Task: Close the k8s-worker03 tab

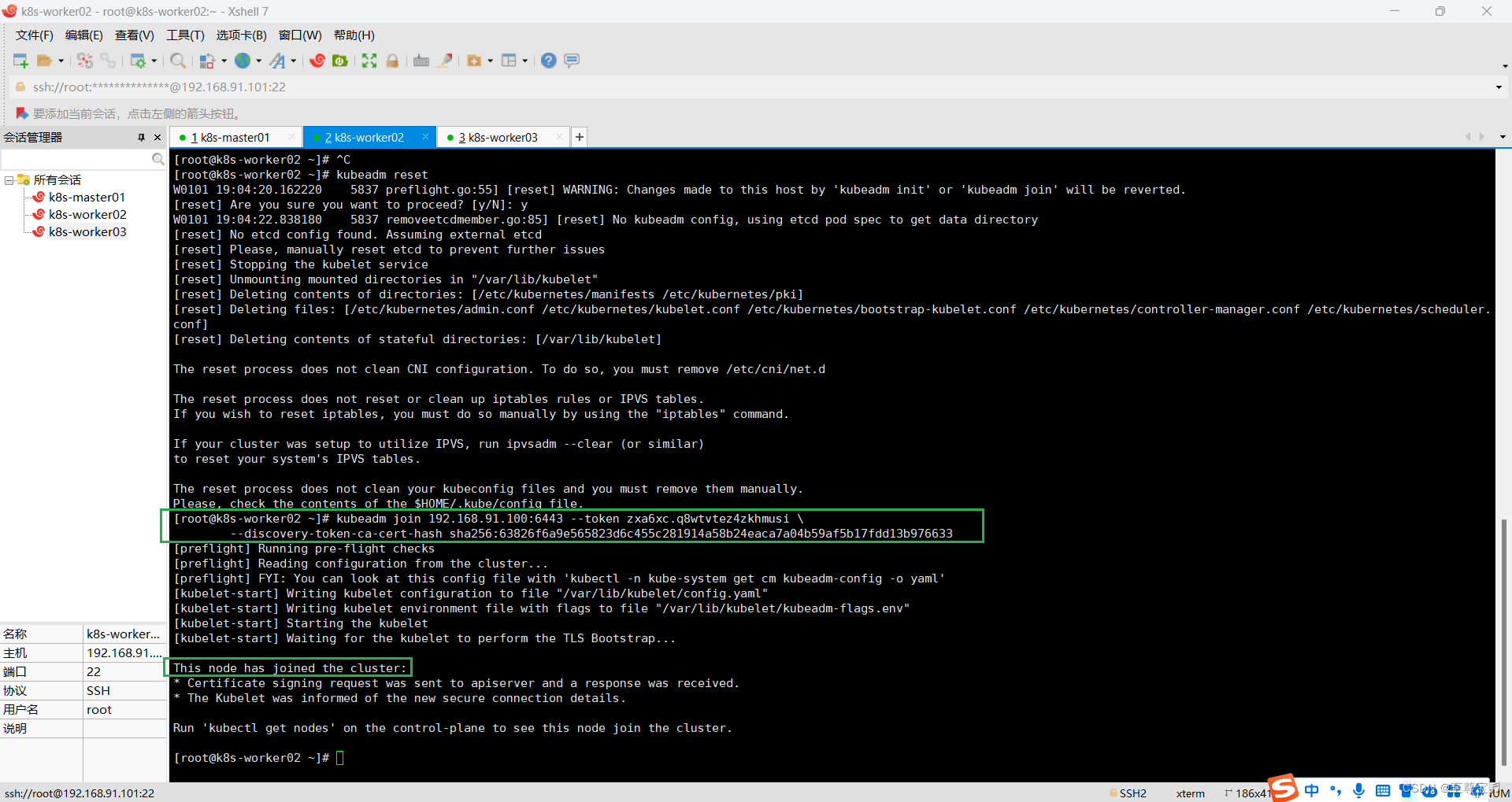Action: [559, 137]
